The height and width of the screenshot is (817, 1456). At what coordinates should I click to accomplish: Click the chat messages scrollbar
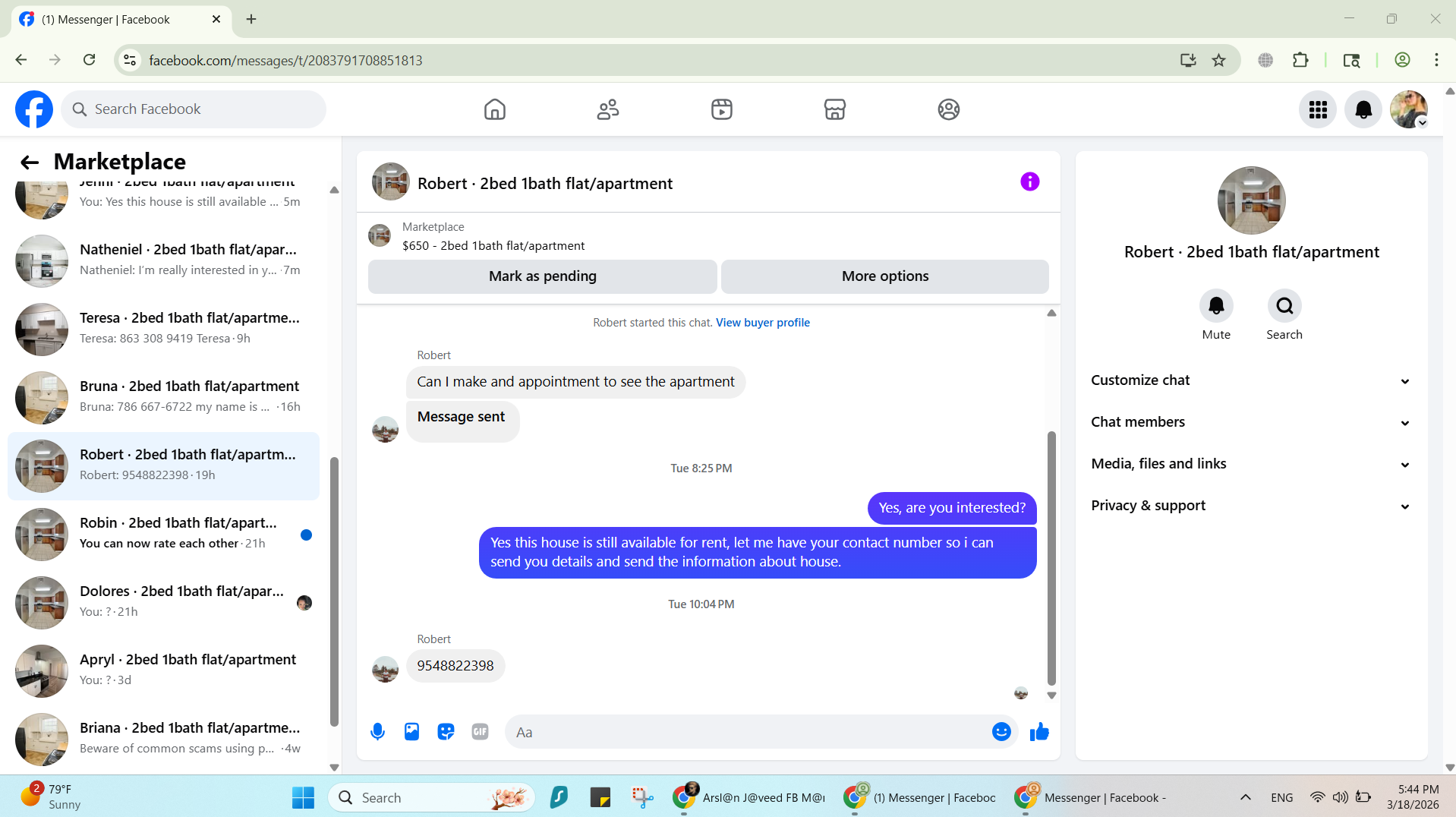coord(1051,558)
